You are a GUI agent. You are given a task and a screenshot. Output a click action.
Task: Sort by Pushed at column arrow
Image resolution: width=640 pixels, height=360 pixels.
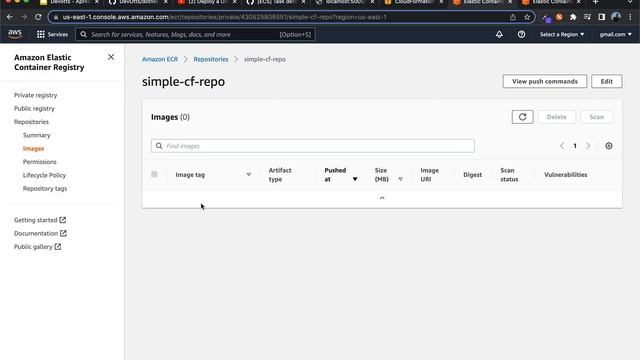click(355, 179)
